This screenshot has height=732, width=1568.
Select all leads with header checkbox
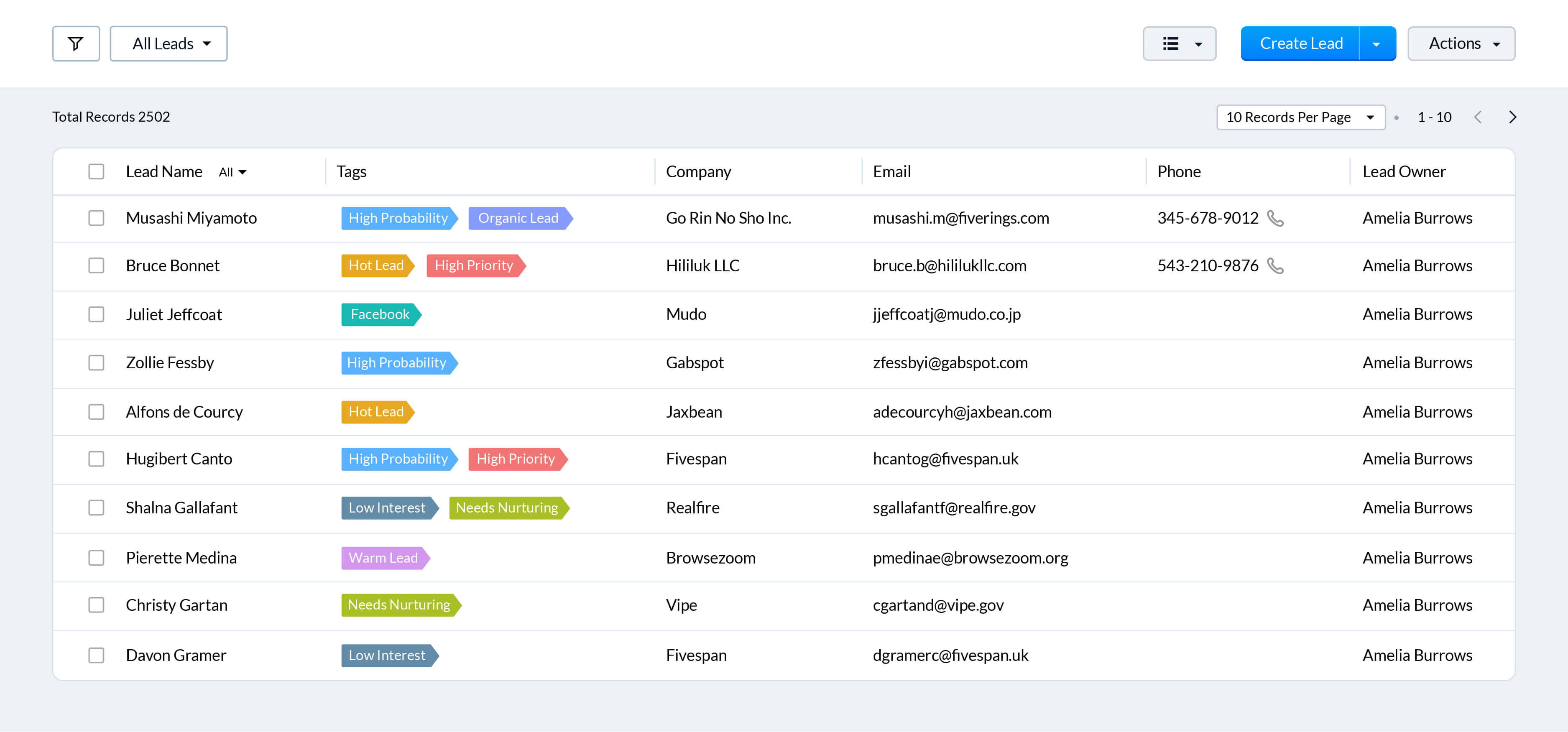pos(96,171)
